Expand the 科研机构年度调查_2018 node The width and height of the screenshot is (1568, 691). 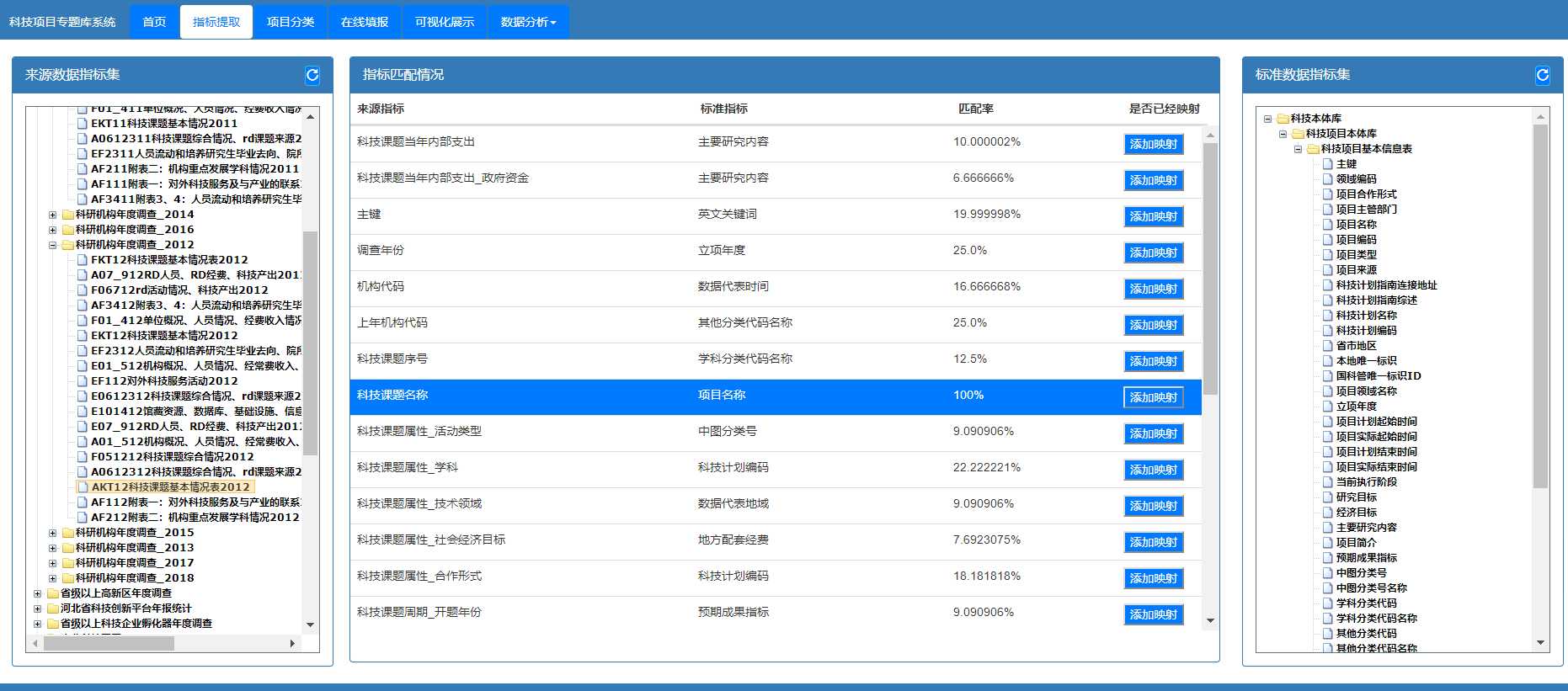tap(52, 579)
